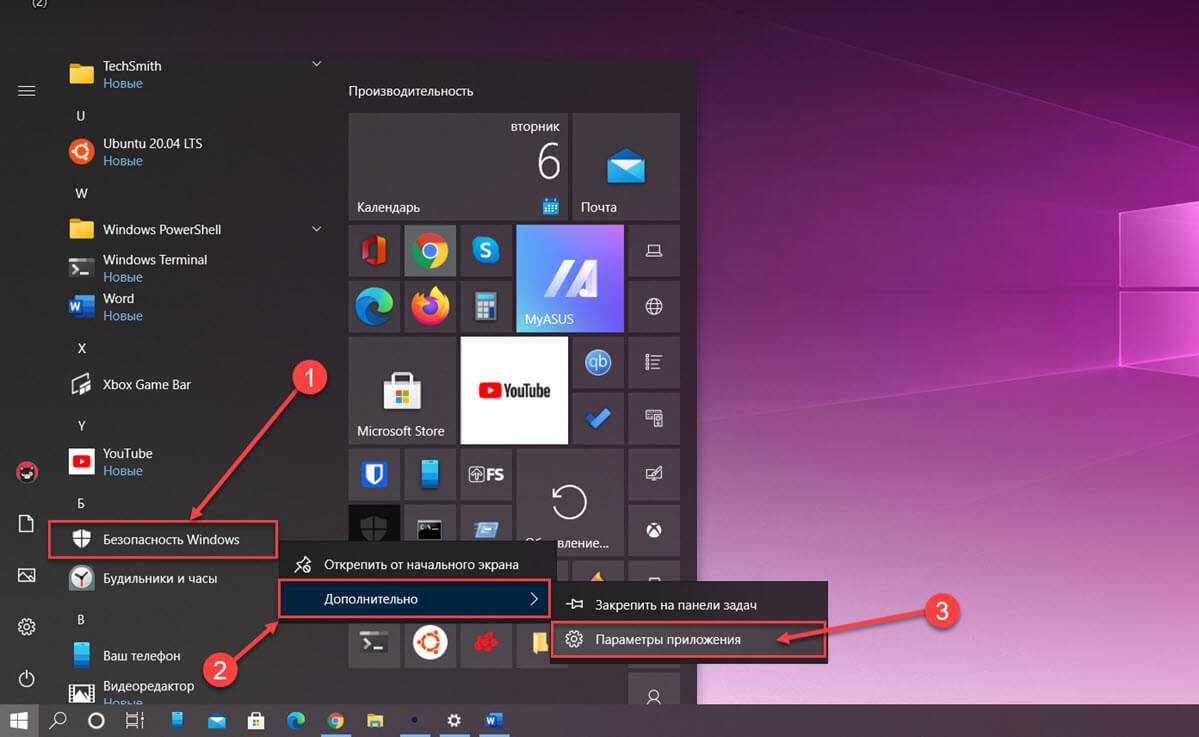Select Параметры приложения in the submenu
Viewport: 1199px width, 737px height.
(667, 639)
